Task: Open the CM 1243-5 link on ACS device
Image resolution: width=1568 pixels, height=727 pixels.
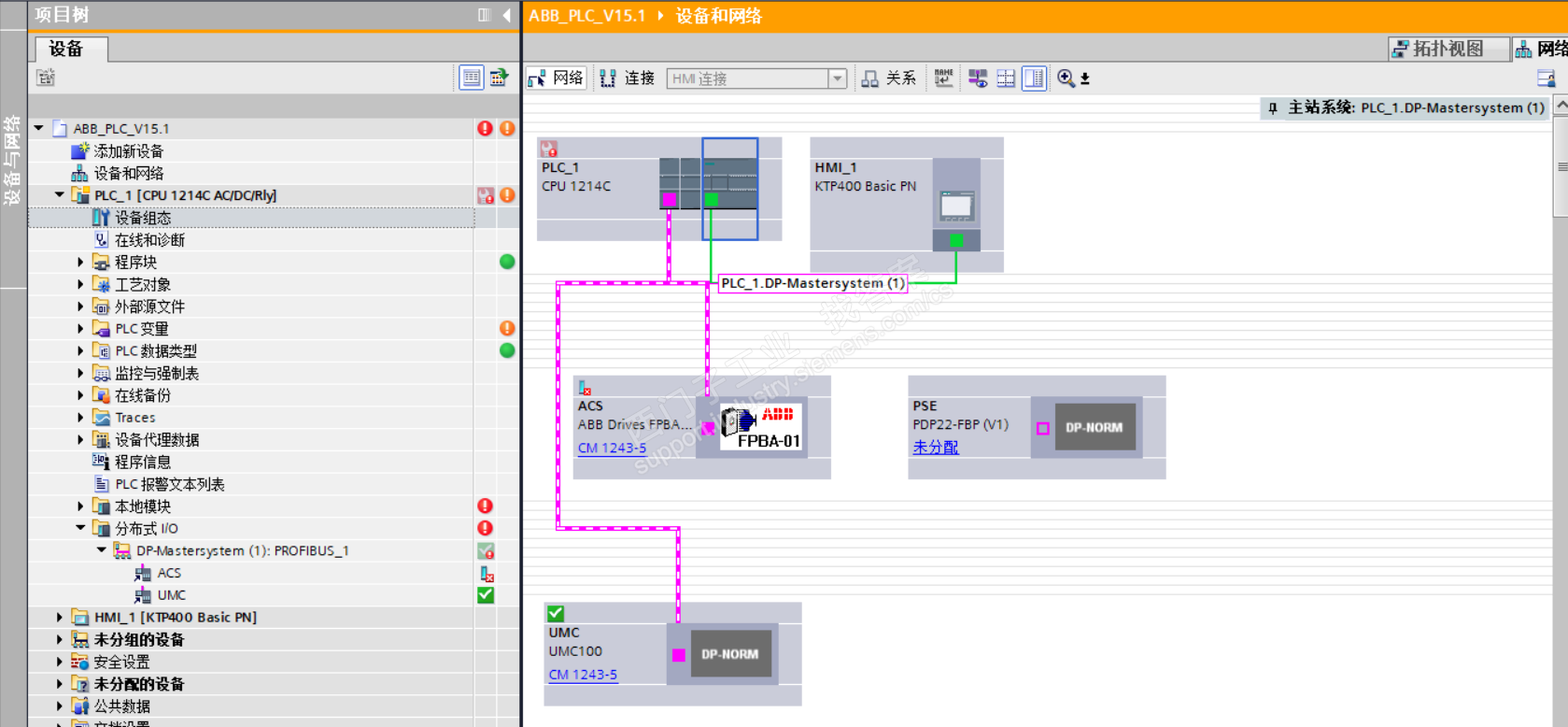Action: (x=612, y=449)
